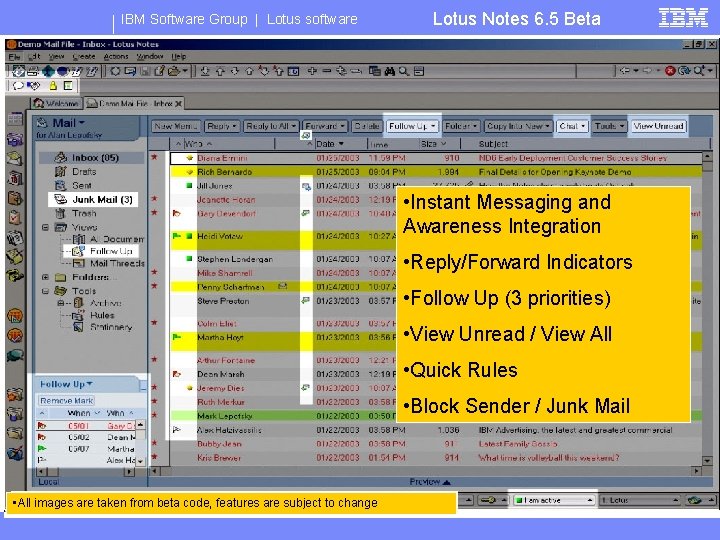720x540 pixels.
Task: Open message from Rich Bernardo
Action: 435,172
